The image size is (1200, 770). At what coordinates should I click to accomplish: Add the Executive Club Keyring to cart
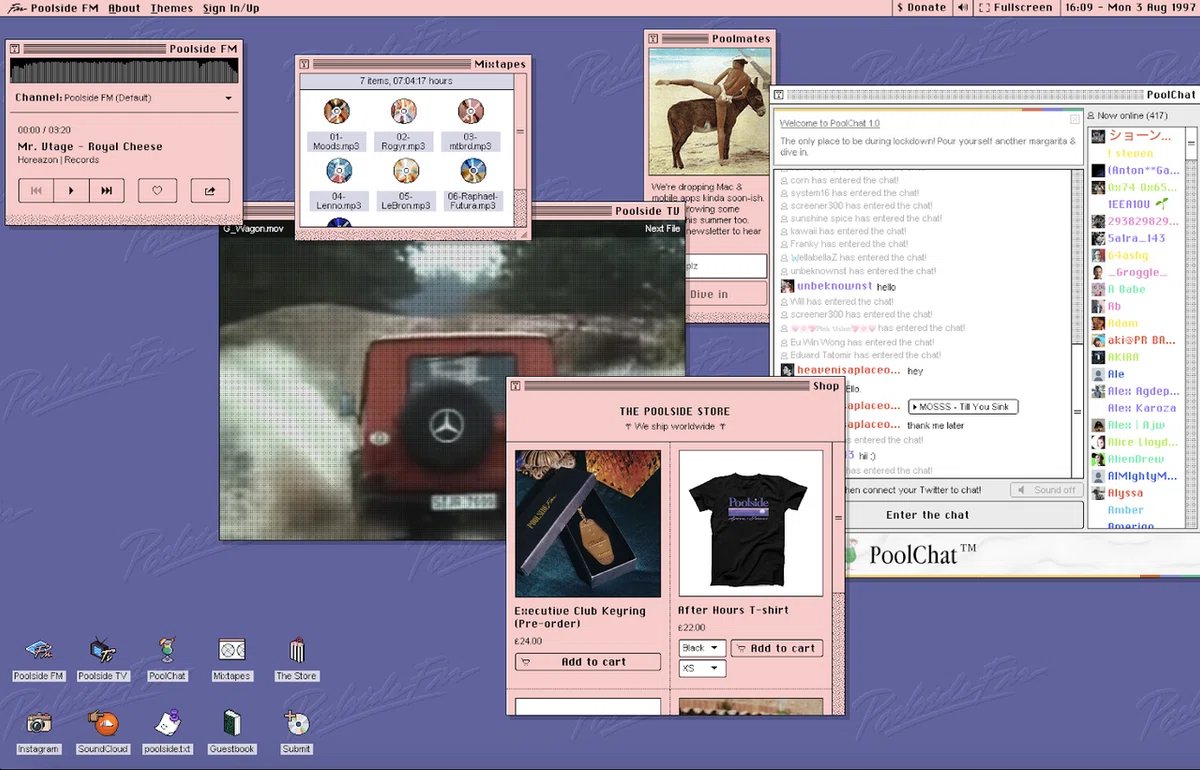(588, 662)
